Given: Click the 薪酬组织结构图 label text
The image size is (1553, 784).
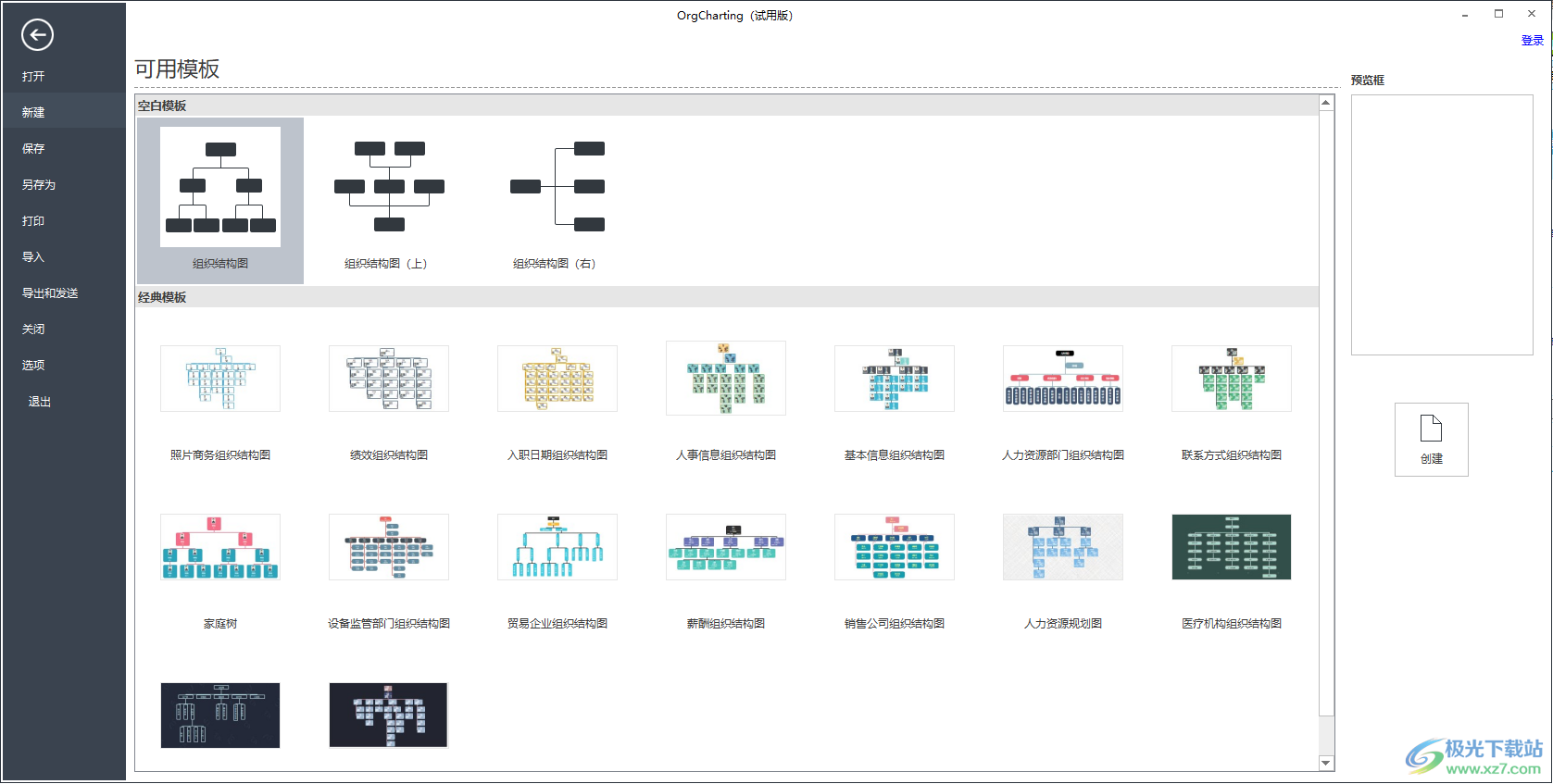Looking at the screenshot, I should click(x=726, y=624).
